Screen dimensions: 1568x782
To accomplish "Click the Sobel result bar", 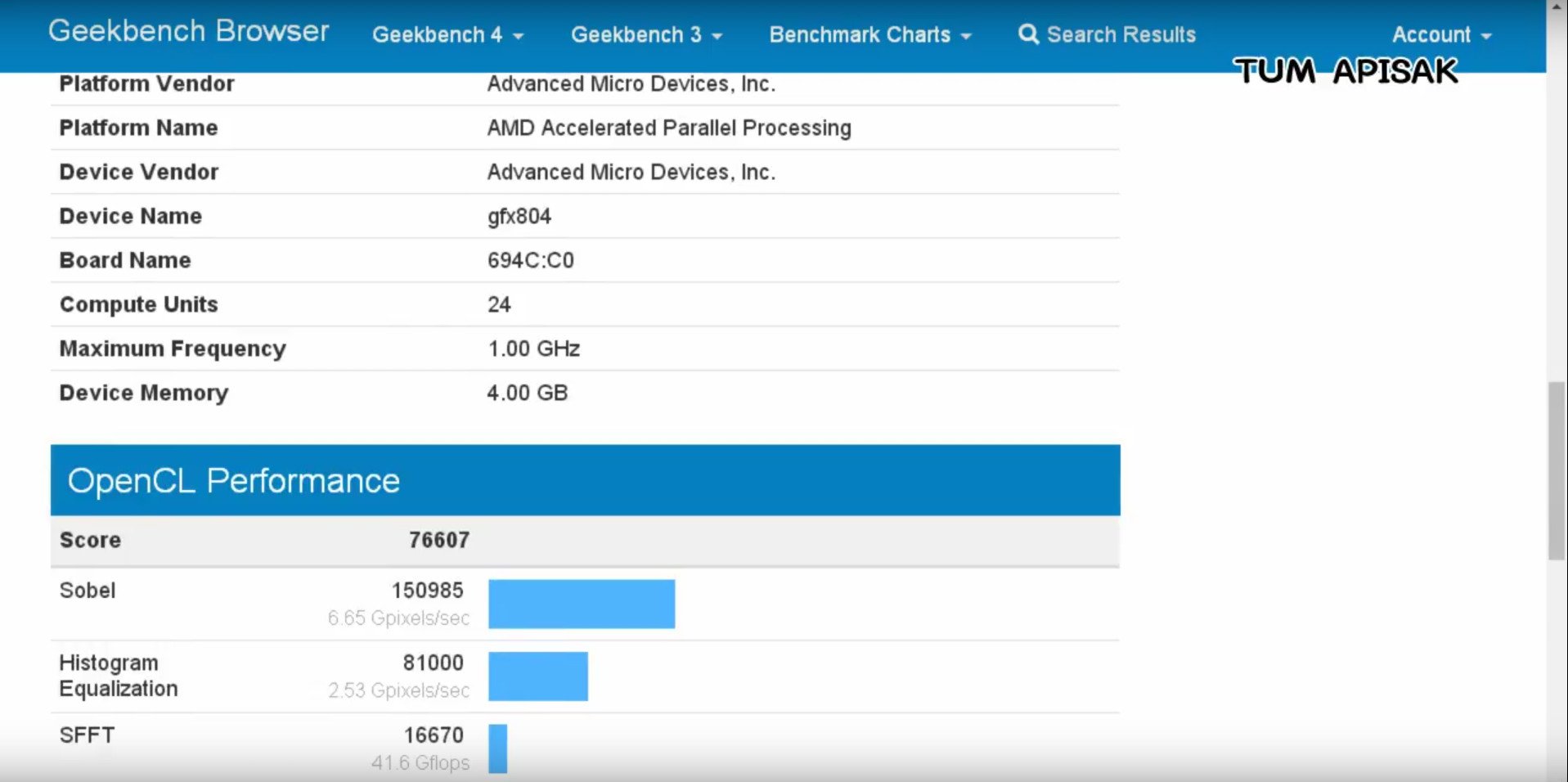I will tap(582, 604).
